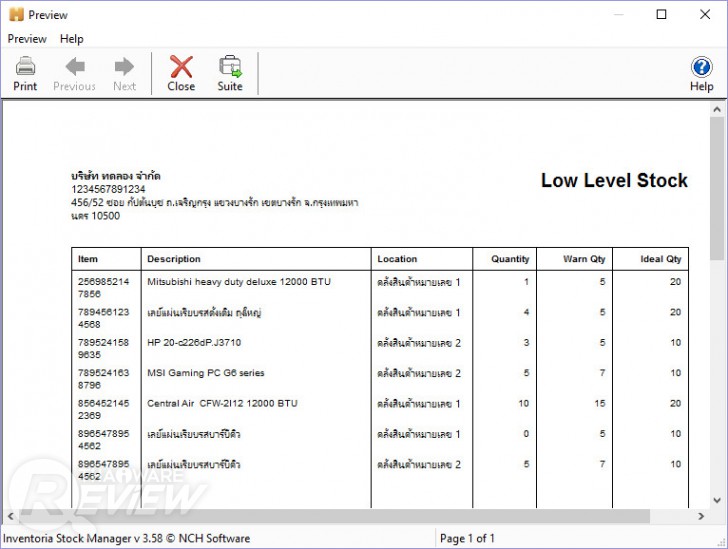This screenshot has height=549, width=728.
Task: Click MSI Gaming PC G6 series
Action: 206,373
